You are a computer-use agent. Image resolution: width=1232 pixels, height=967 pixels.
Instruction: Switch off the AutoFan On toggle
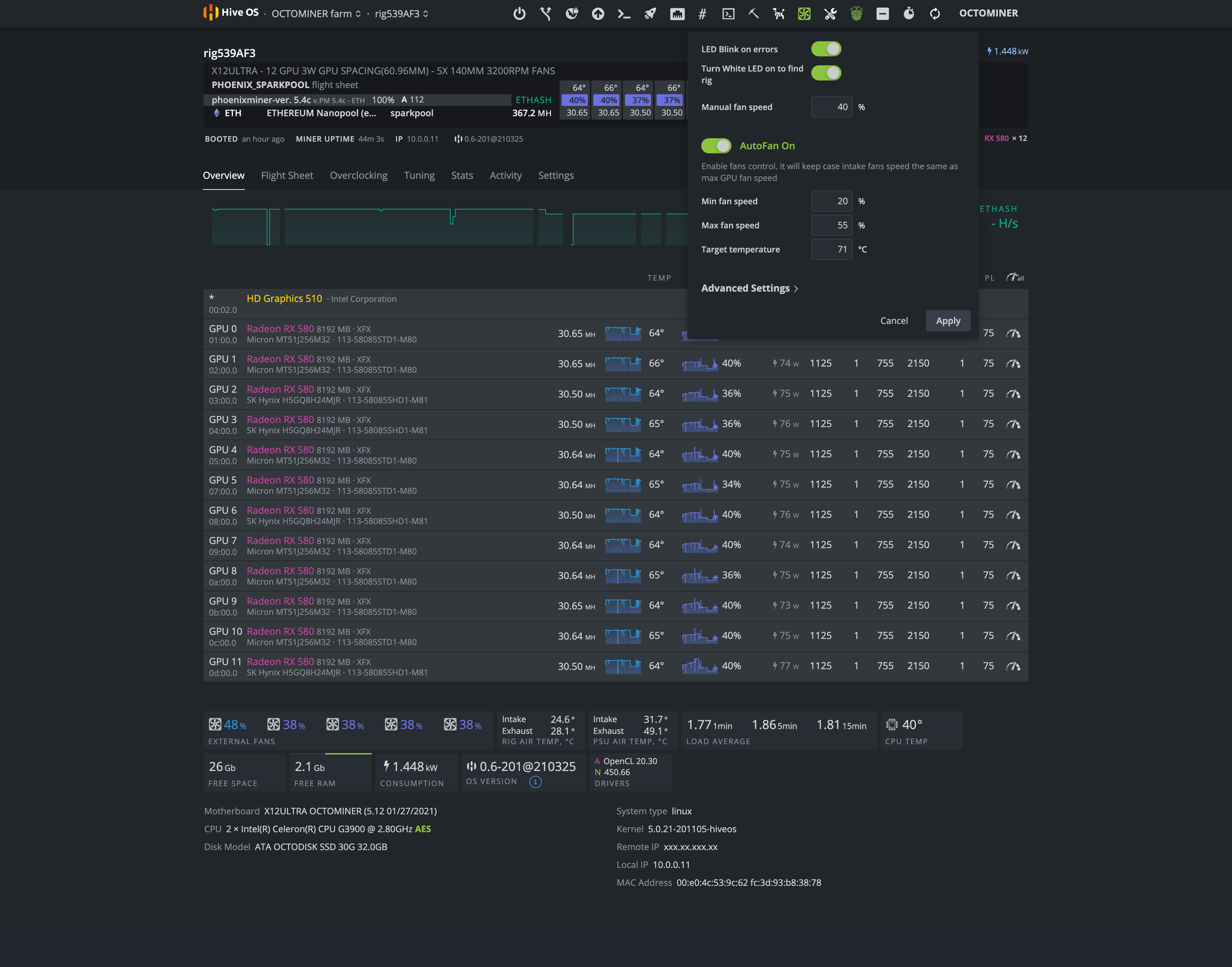point(716,146)
